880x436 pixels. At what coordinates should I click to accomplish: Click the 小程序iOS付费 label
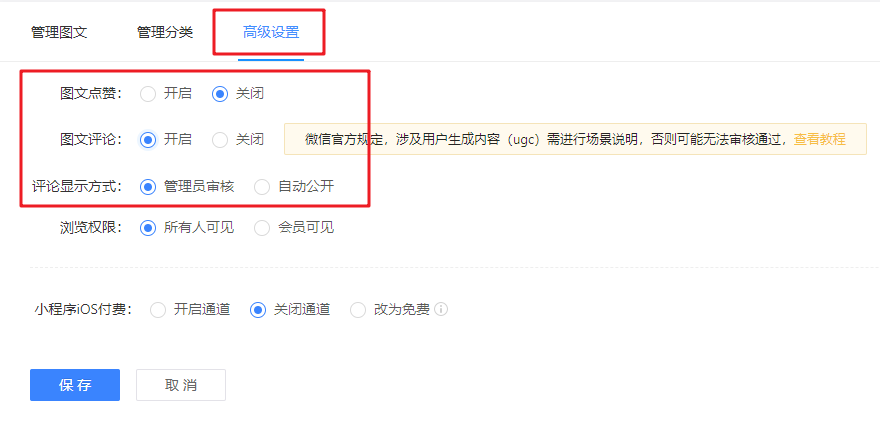[83, 310]
